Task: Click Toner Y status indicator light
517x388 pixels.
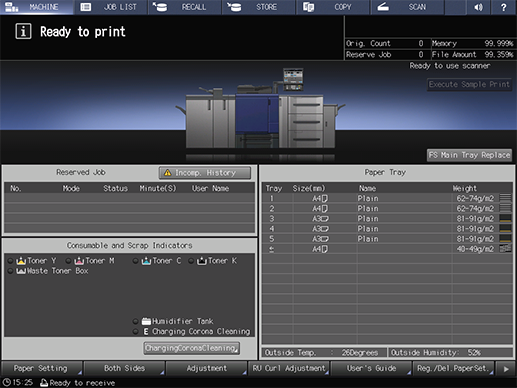Action: coord(10,261)
